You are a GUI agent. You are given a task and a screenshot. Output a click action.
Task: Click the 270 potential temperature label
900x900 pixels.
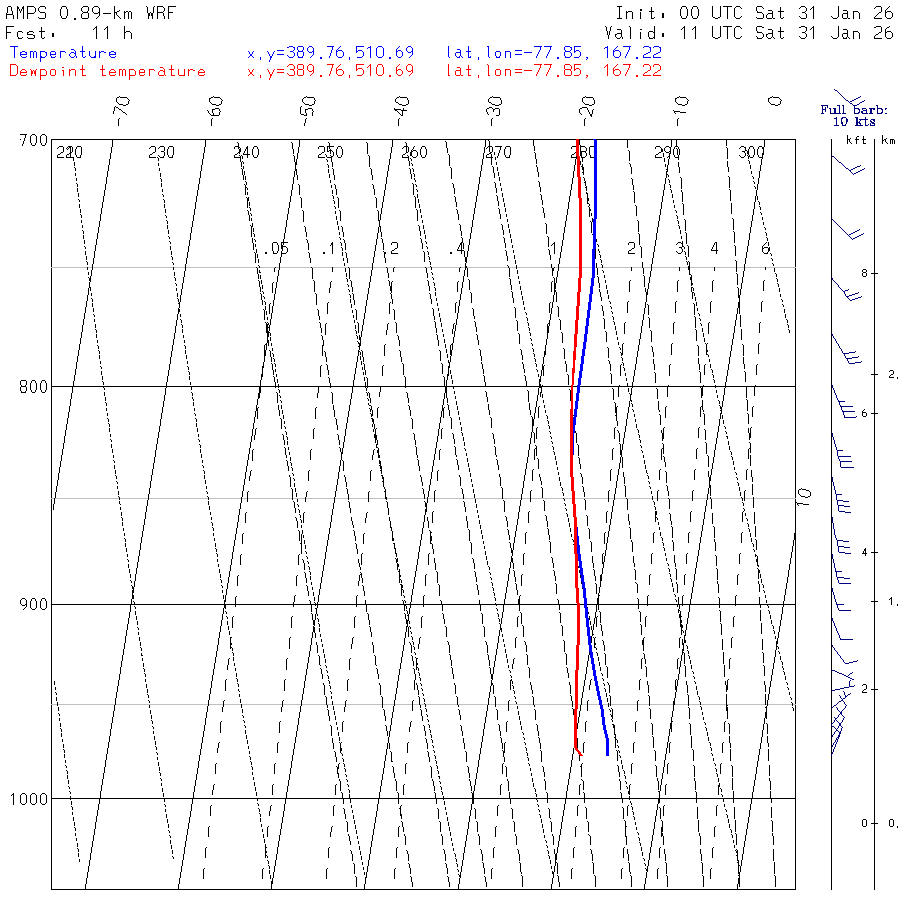point(498,152)
